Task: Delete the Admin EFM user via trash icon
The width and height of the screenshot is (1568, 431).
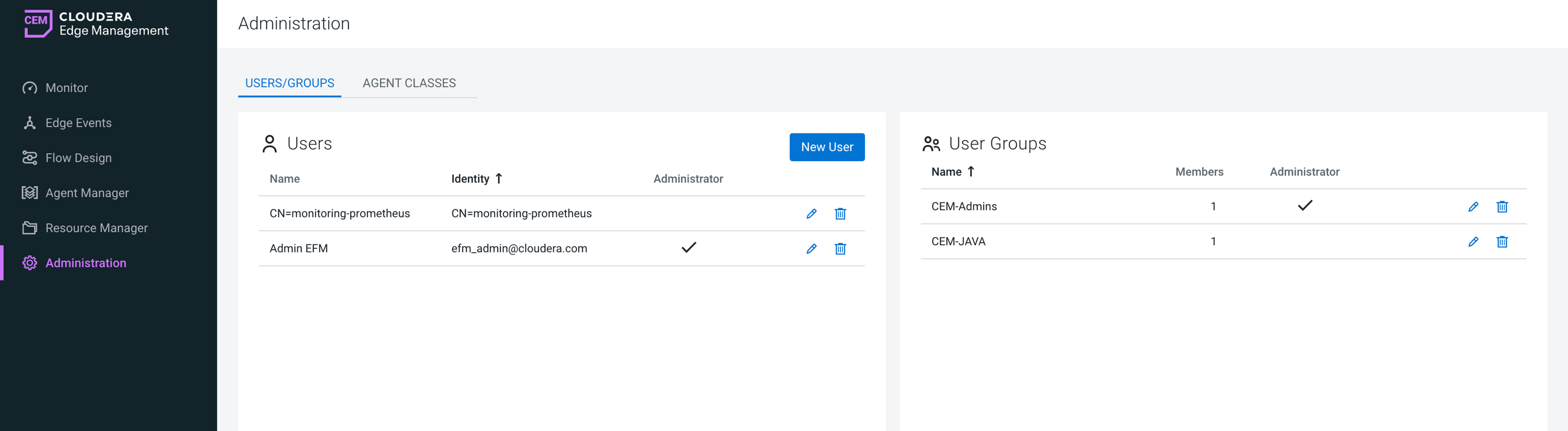Action: (x=840, y=248)
